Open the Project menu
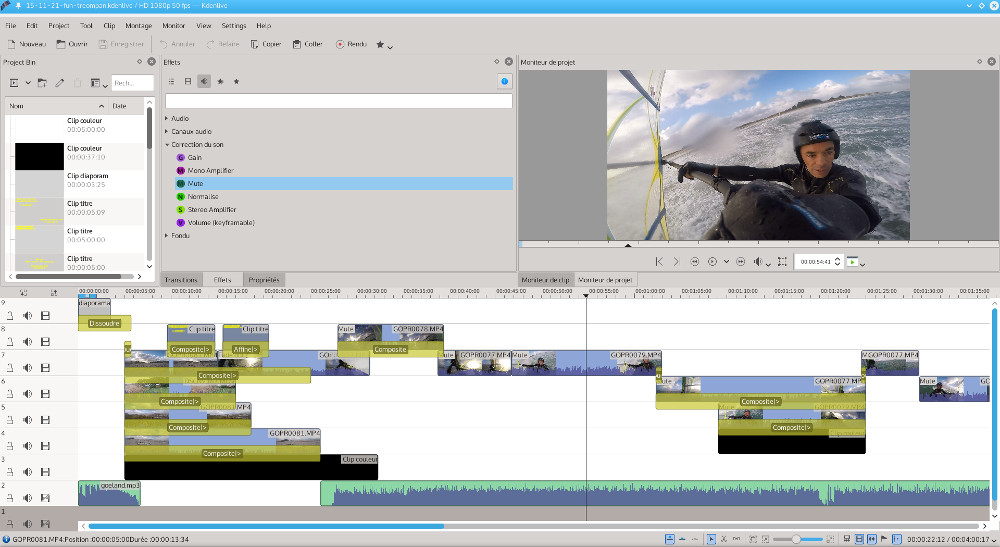1000x547 pixels. tap(59, 26)
